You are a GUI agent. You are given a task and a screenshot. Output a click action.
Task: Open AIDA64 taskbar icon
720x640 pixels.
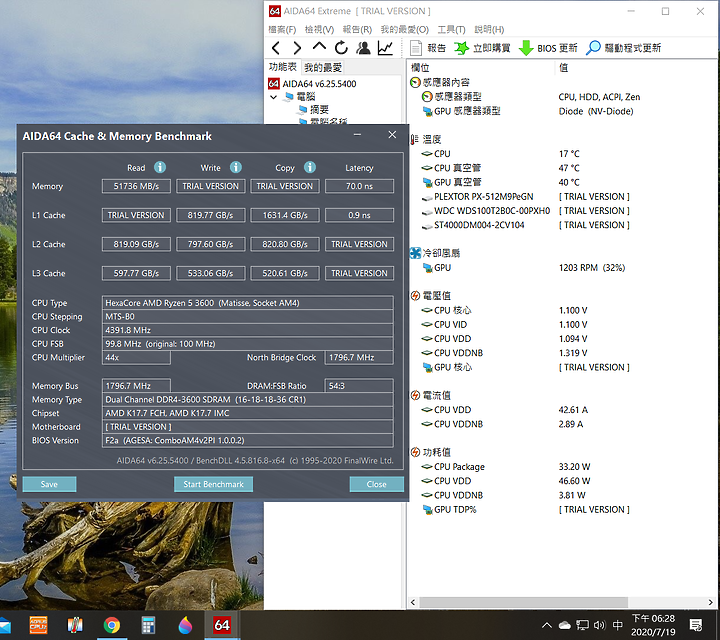222,625
